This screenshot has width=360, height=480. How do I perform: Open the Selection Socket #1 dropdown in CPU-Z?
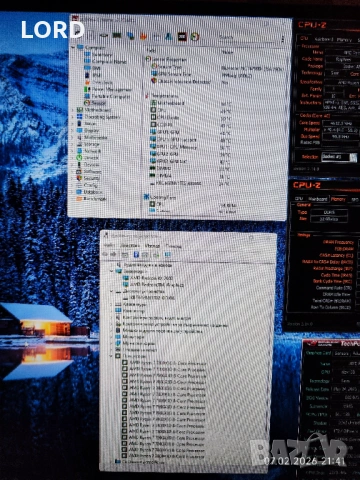point(339,157)
